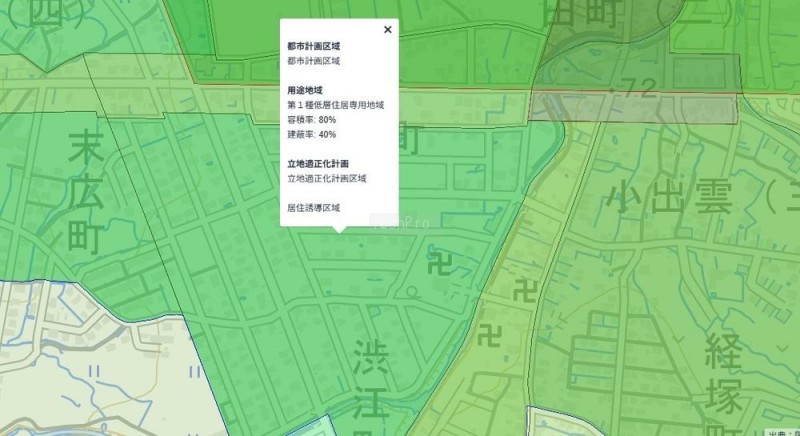
Task: Click the popup's pointer tip on map
Action: coord(339,232)
